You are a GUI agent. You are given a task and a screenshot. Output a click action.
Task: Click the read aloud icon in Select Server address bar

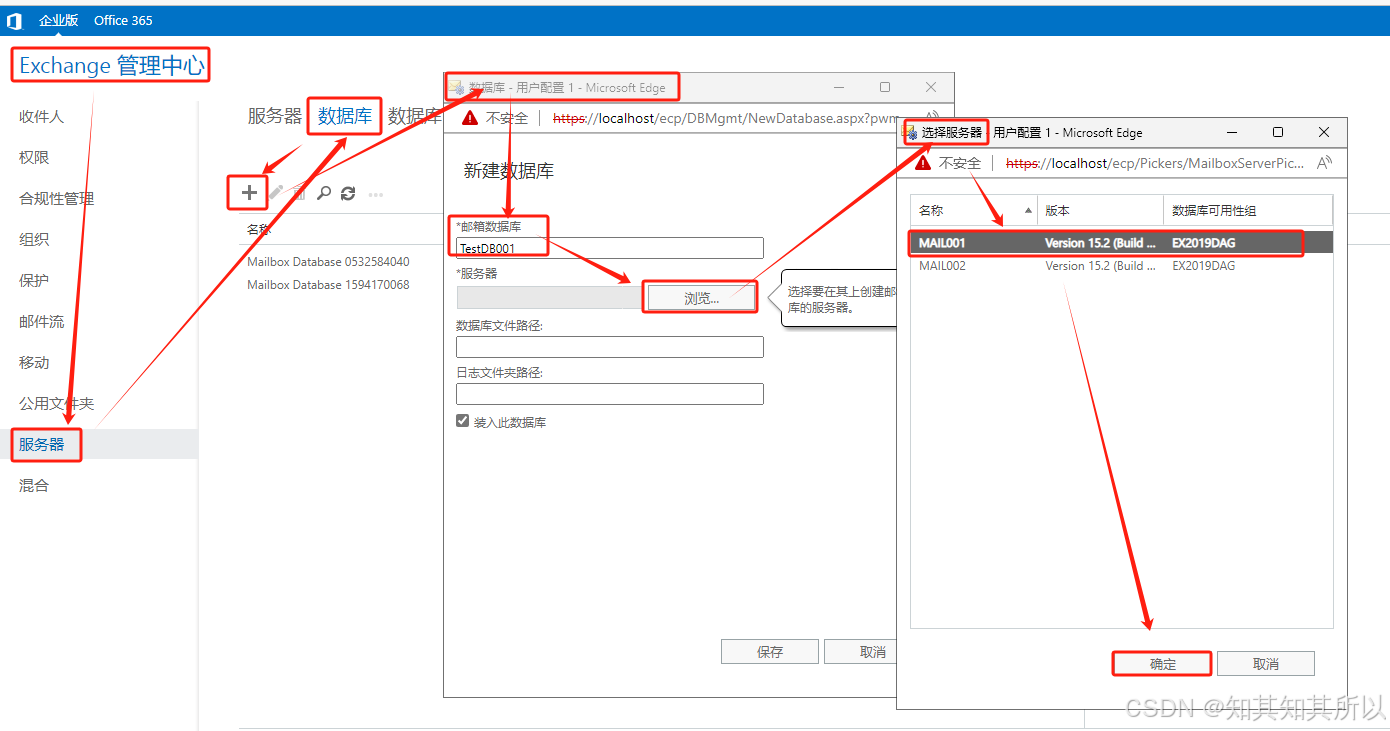coord(1324,163)
